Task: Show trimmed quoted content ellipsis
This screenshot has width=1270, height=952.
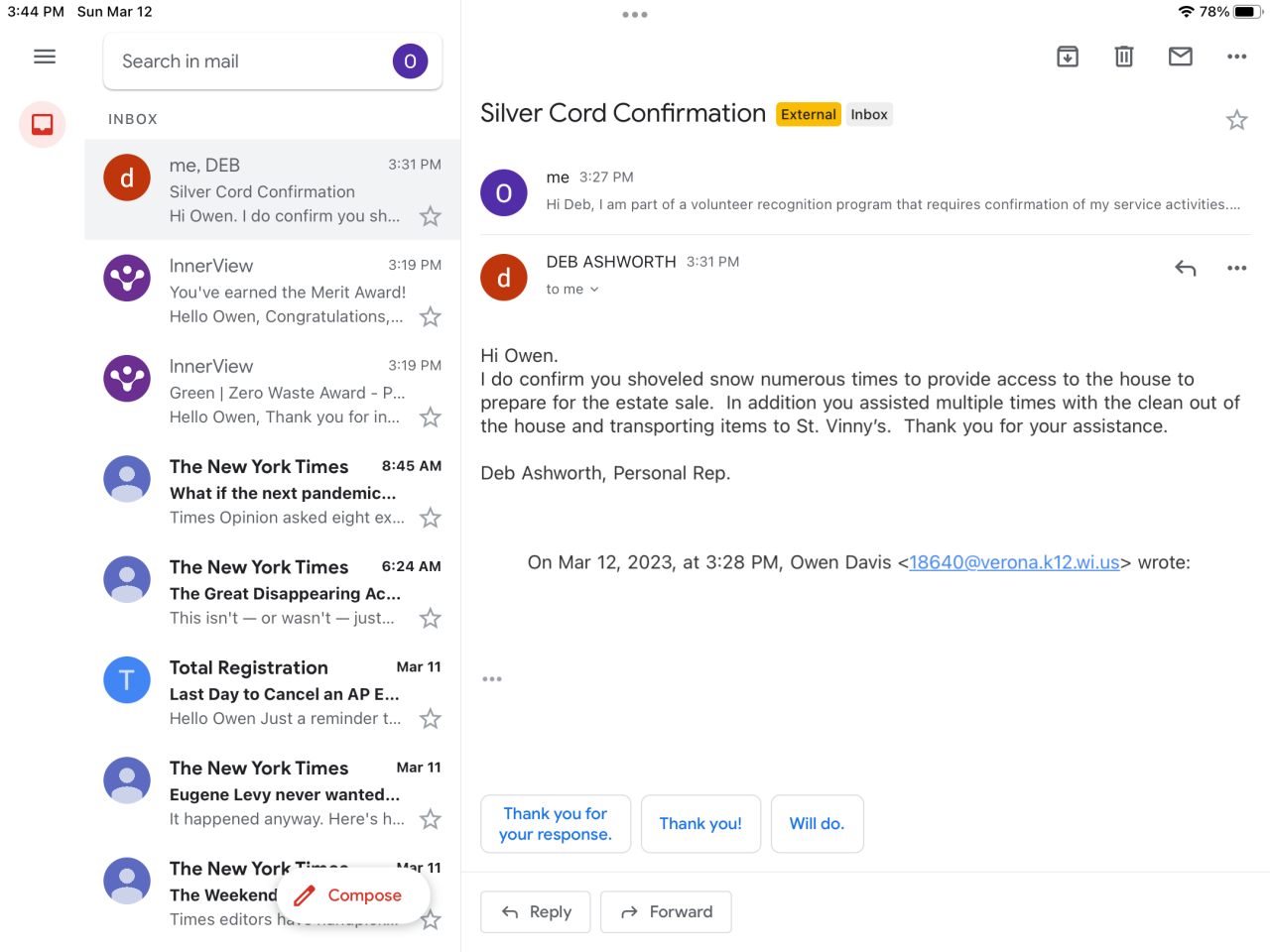Action: 492,679
